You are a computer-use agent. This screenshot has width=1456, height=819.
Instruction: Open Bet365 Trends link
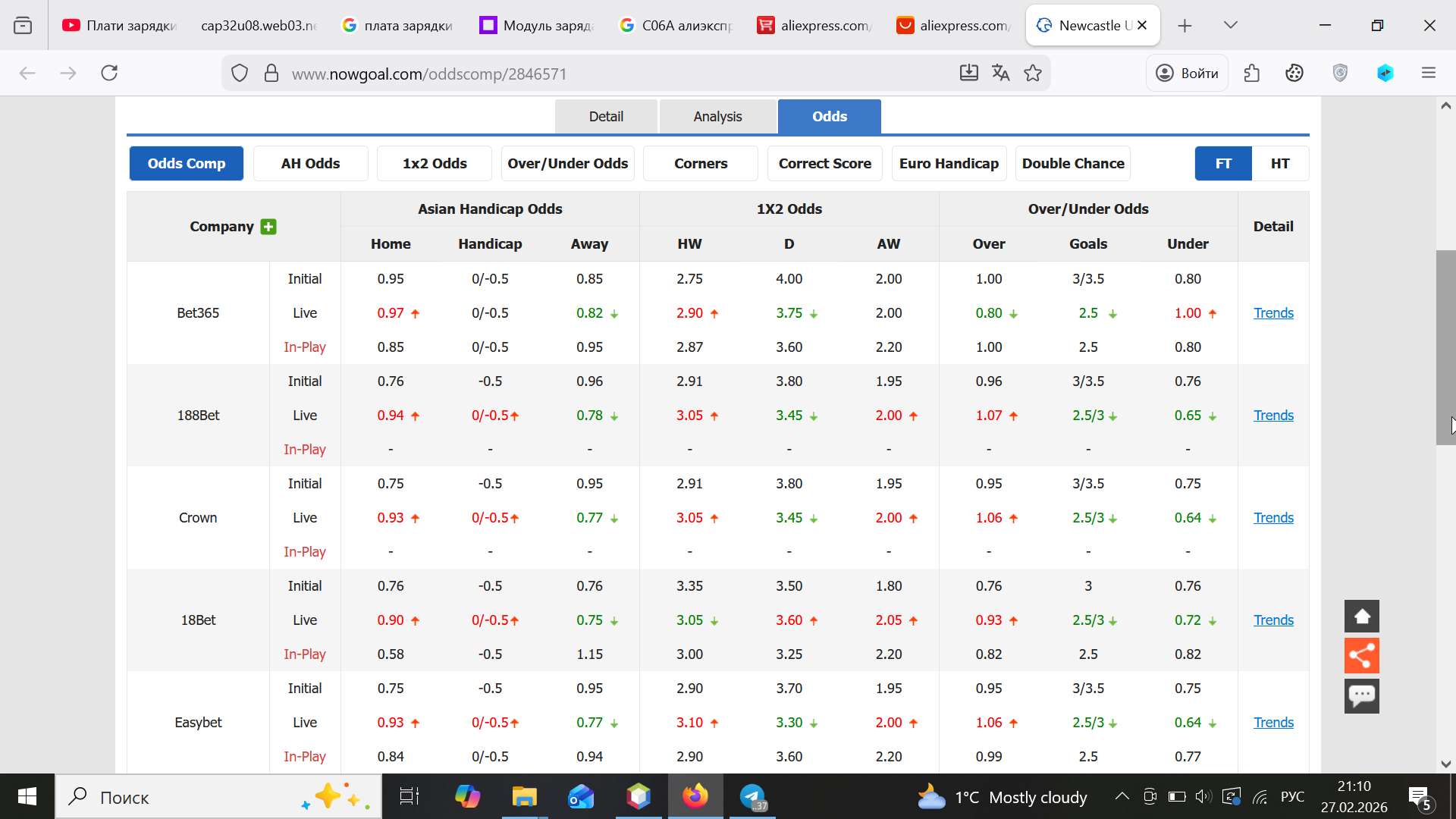(1273, 313)
